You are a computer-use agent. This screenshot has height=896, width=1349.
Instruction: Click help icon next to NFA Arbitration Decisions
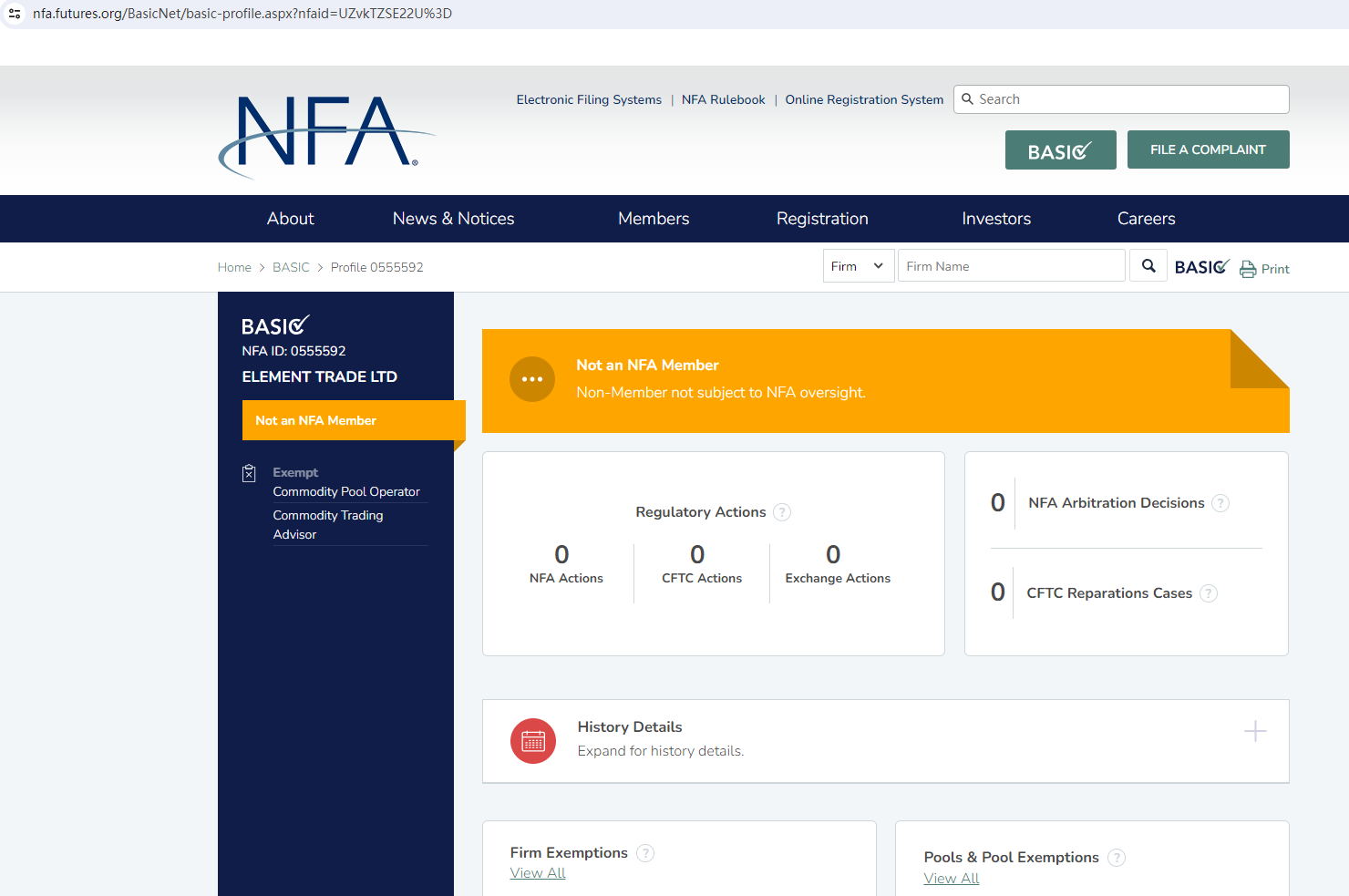[x=1220, y=503]
